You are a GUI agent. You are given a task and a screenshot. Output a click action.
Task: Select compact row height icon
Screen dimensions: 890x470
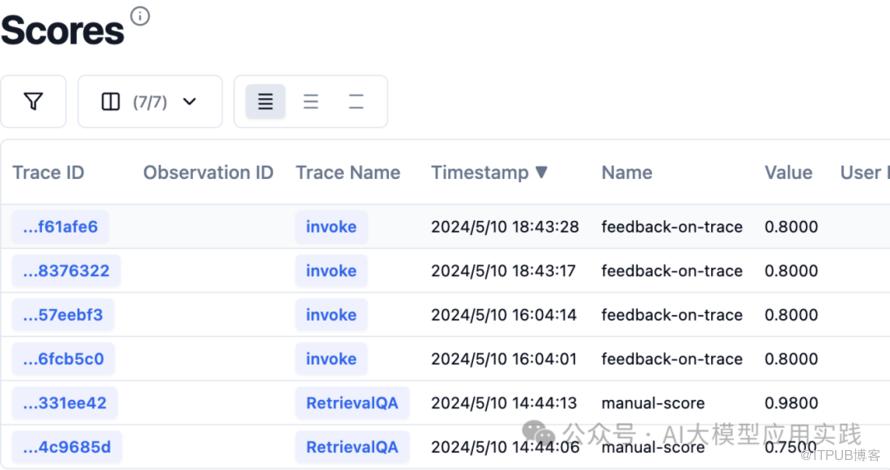(x=265, y=102)
